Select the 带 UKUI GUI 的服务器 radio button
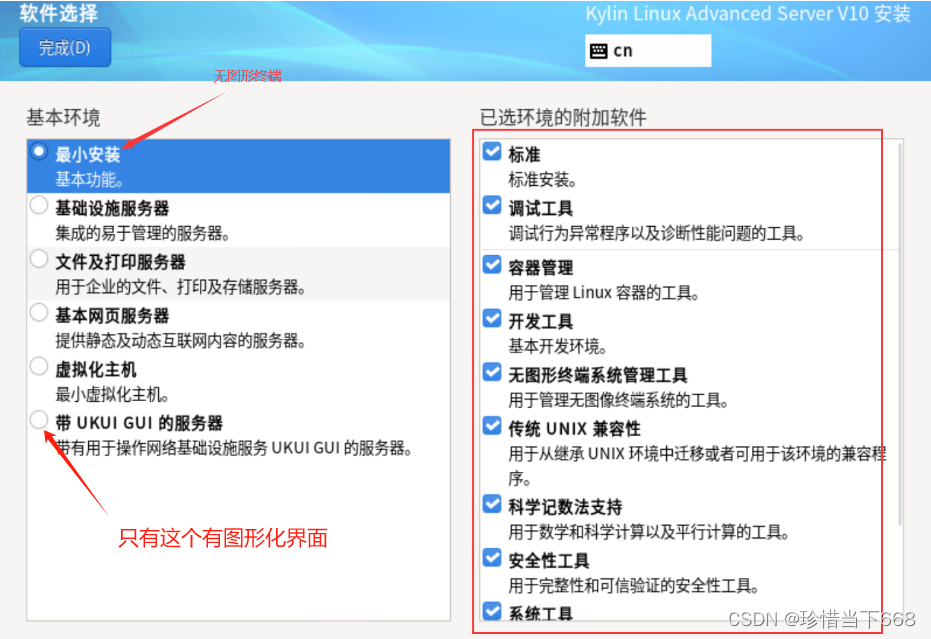 click(39, 419)
